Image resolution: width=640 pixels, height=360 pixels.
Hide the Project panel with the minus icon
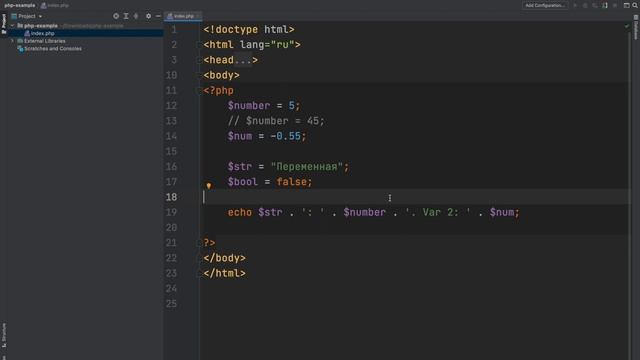(158, 16)
